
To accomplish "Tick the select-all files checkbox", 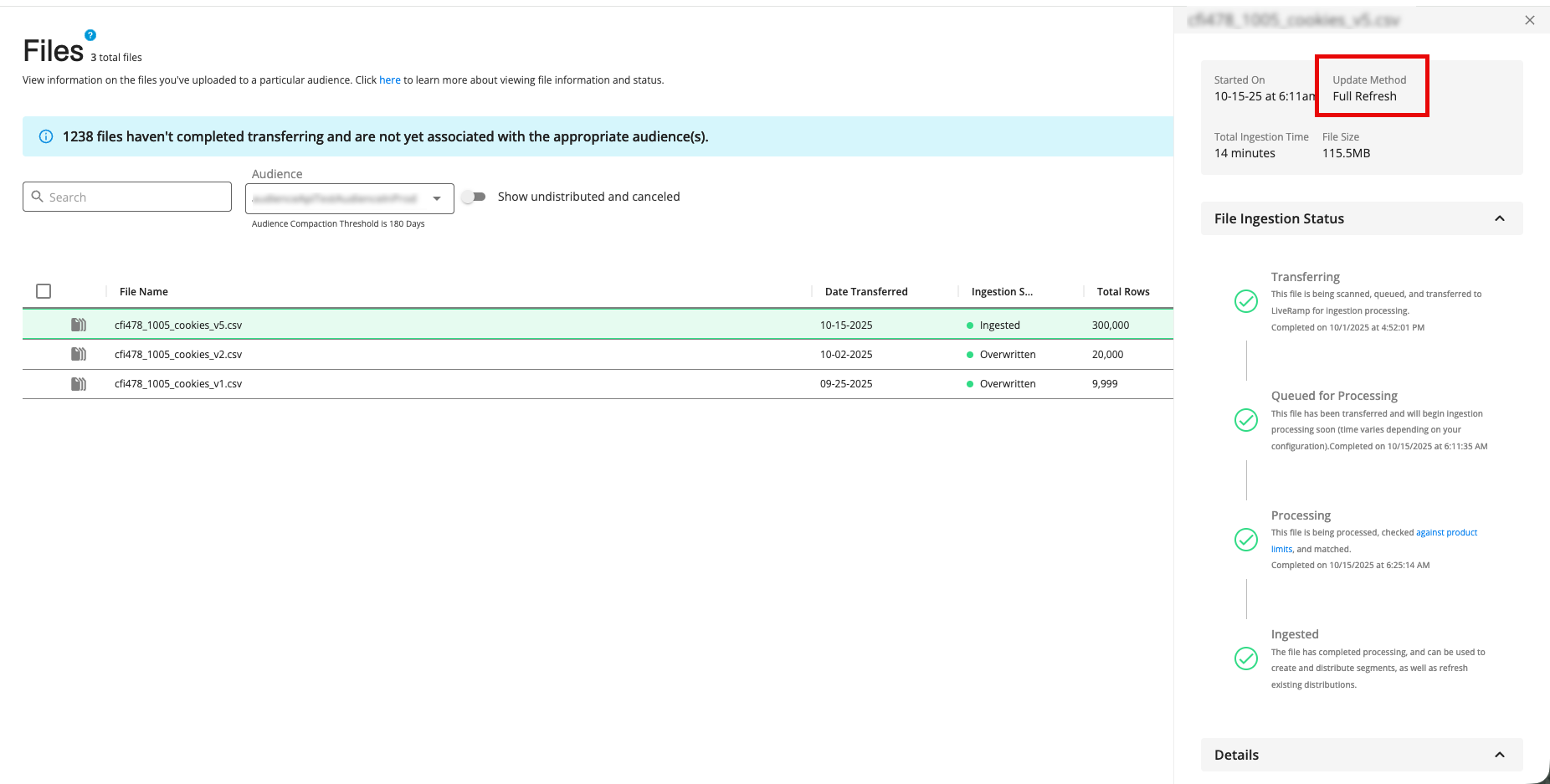I will (x=44, y=291).
